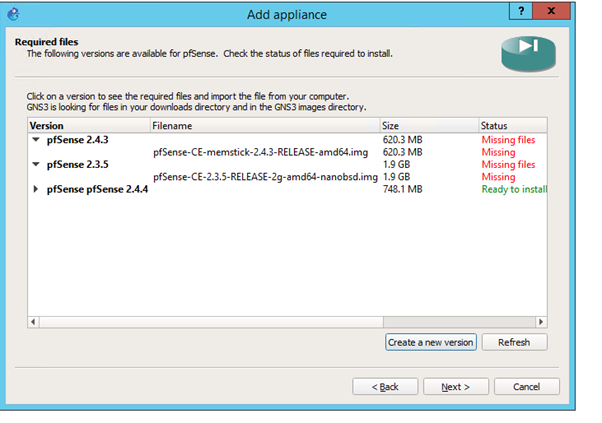Click the 748.1 MB size cell
This screenshot has width=602, height=423.
[x=402, y=189]
